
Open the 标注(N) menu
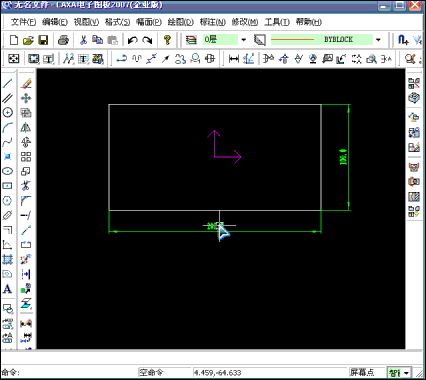213,22
